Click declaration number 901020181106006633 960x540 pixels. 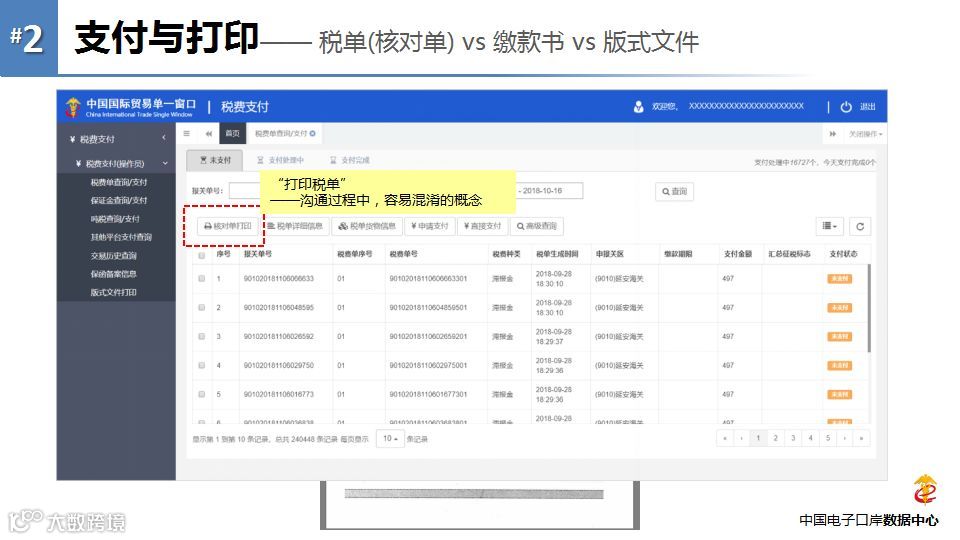click(x=279, y=279)
